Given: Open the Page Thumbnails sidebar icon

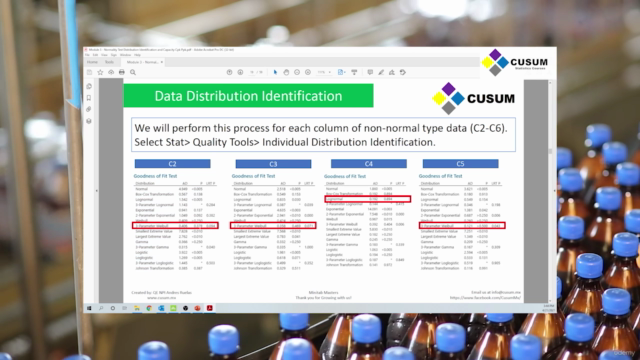Looking at the screenshot, I should tap(89, 87).
